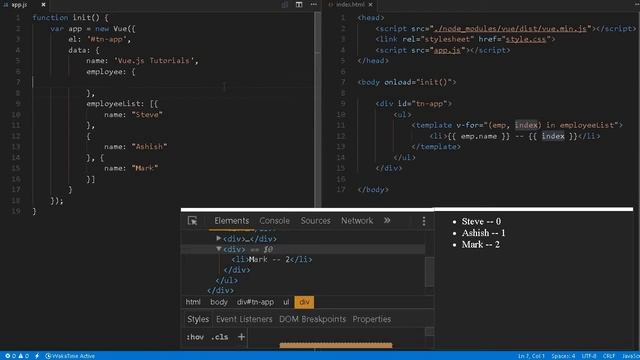Screen dimensions: 640x360
Task: Open the DOM Breakpoints sub-tab
Action: pos(312,319)
